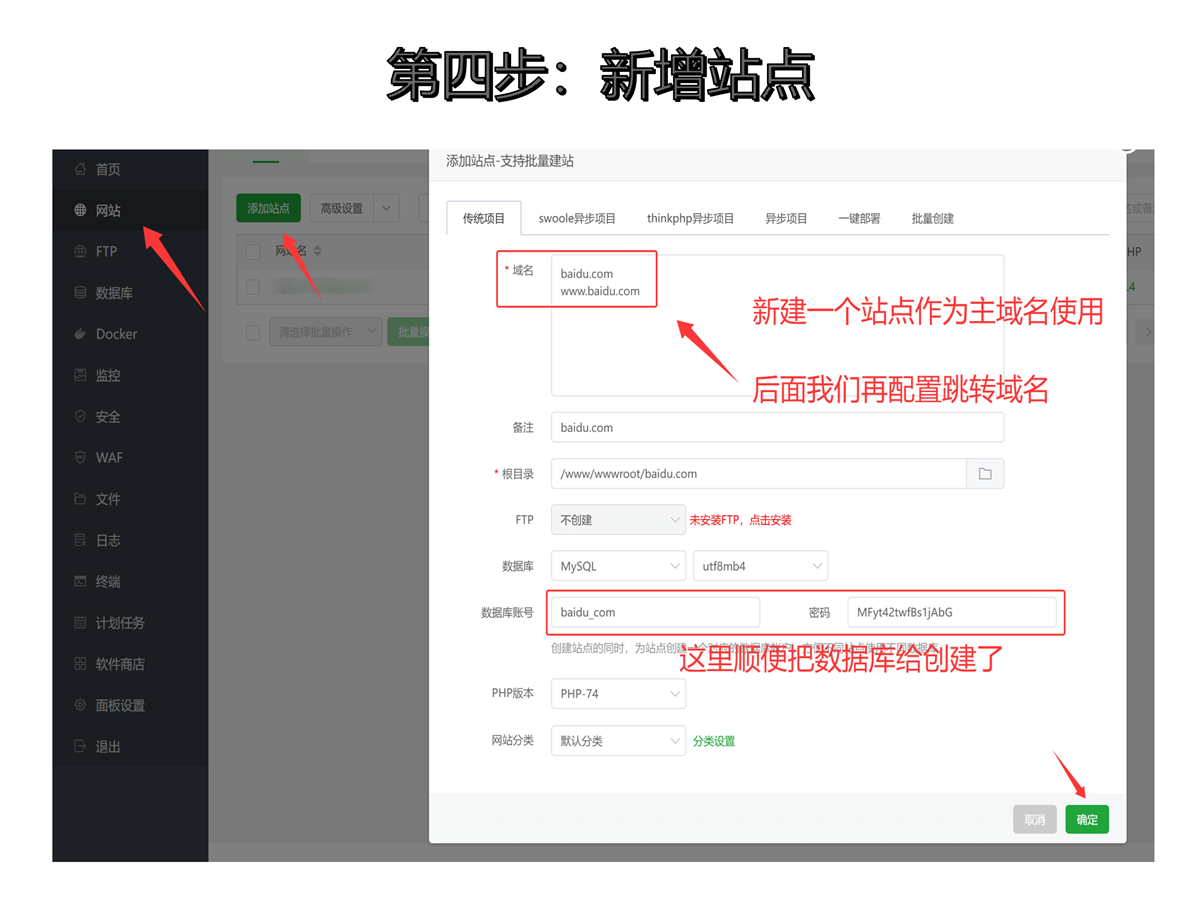Click the Monitoring (监控) sidebar icon
This screenshot has height=900, width=1200.
pyautogui.click(x=80, y=375)
